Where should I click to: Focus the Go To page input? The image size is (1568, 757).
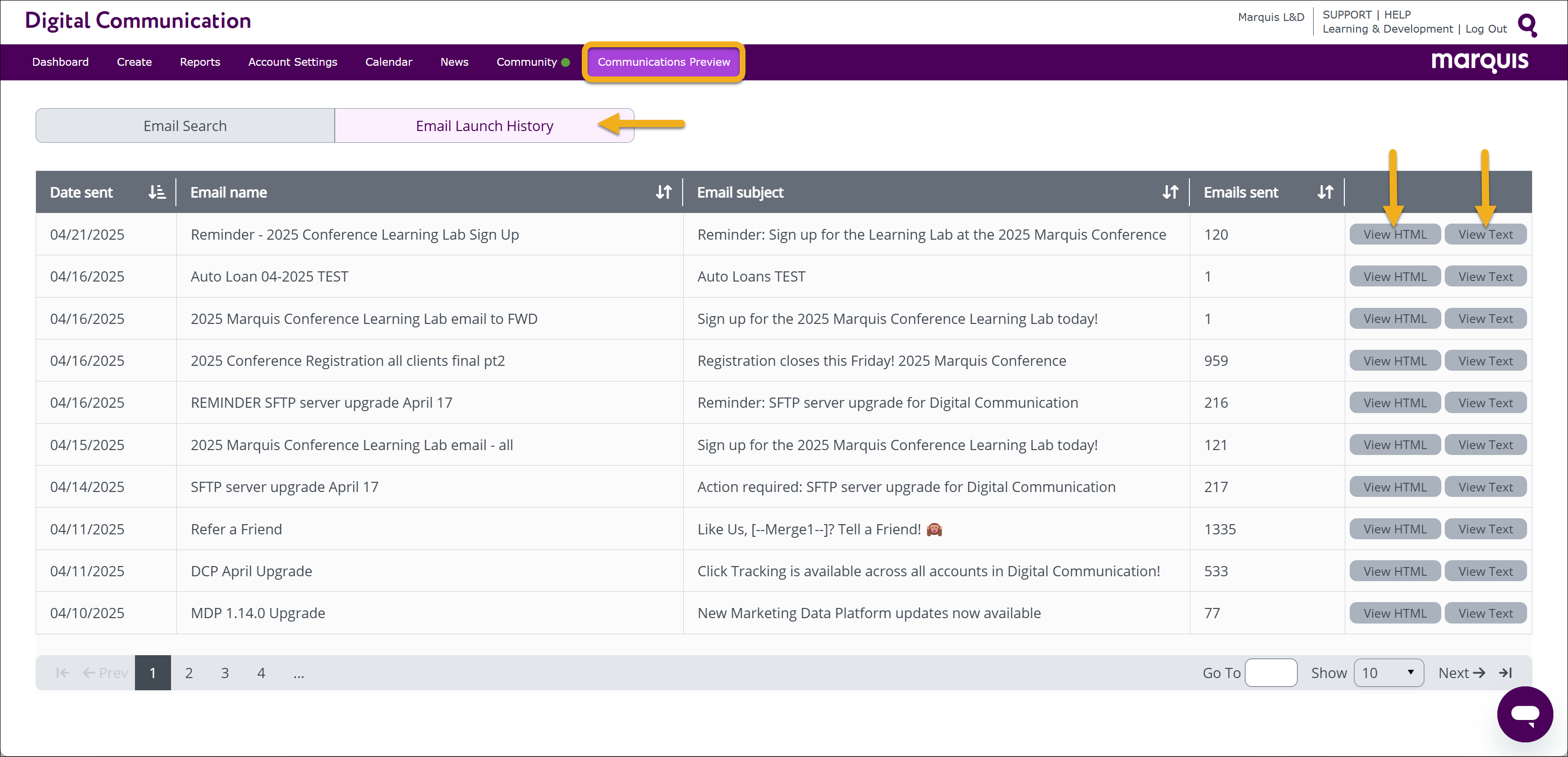click(x=1271, y=672)
